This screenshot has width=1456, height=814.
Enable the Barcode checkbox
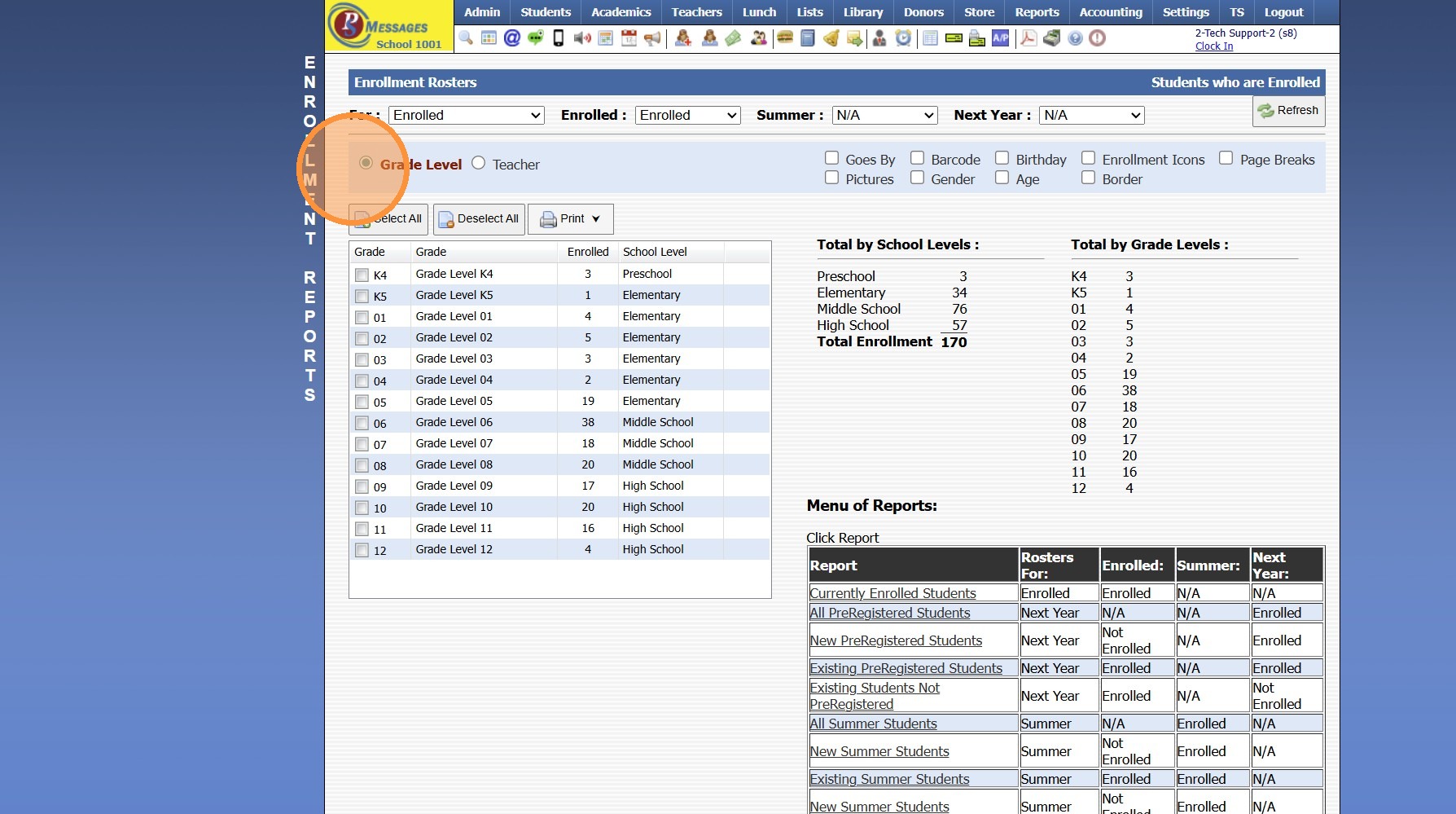917,158
